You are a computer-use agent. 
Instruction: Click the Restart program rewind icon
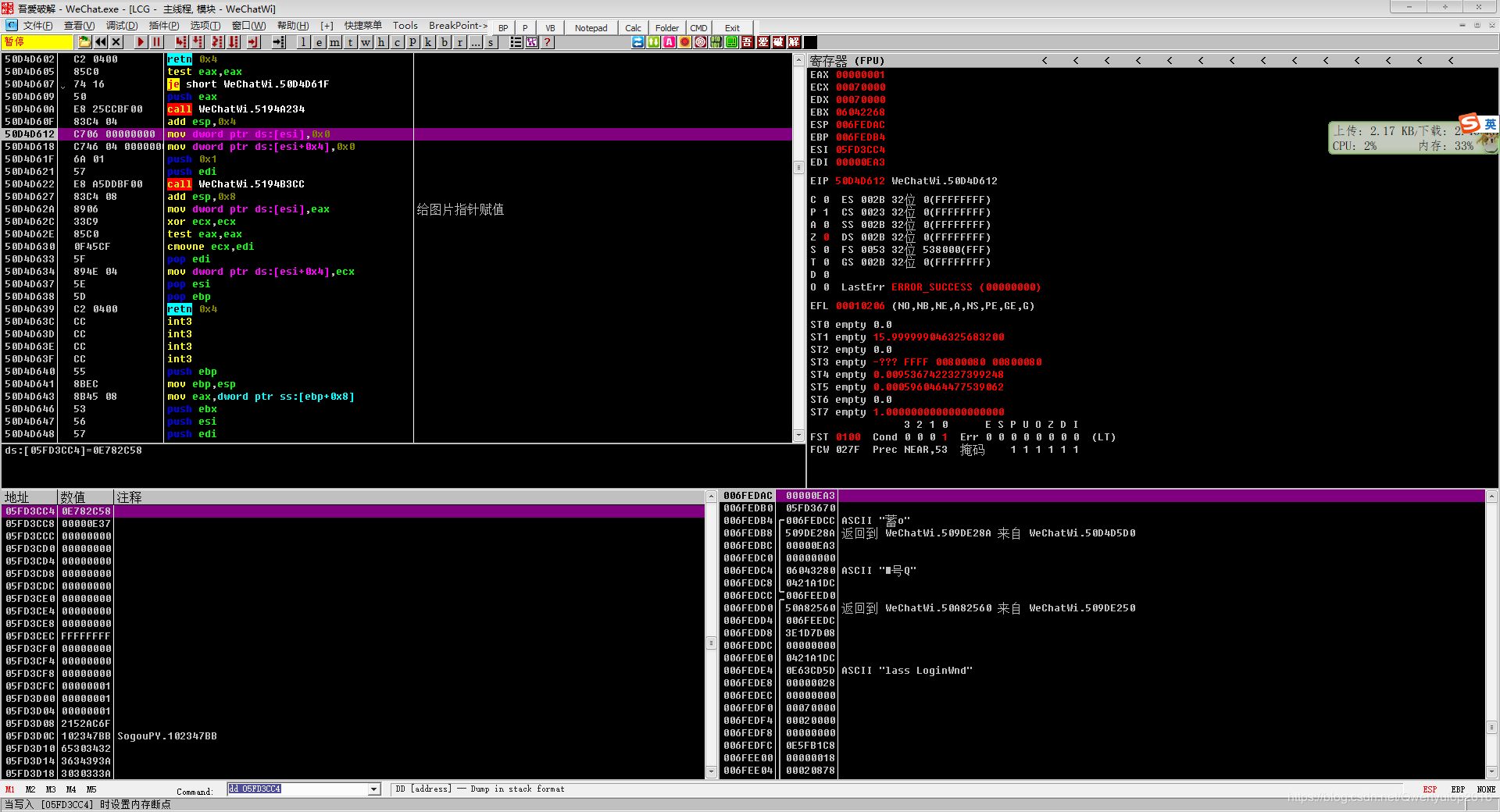tap(101, 42)
